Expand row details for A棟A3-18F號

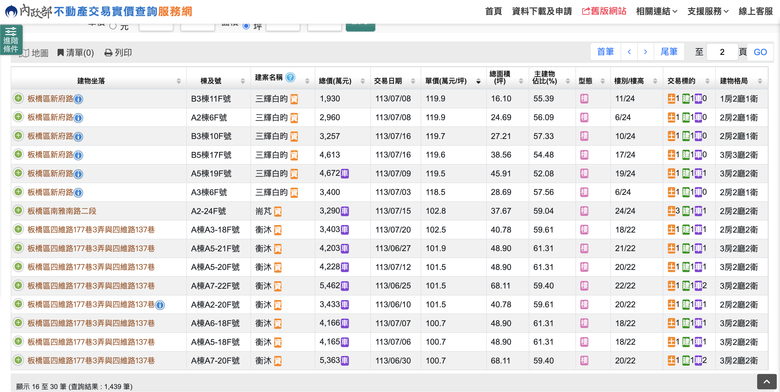tap(18, 229)
